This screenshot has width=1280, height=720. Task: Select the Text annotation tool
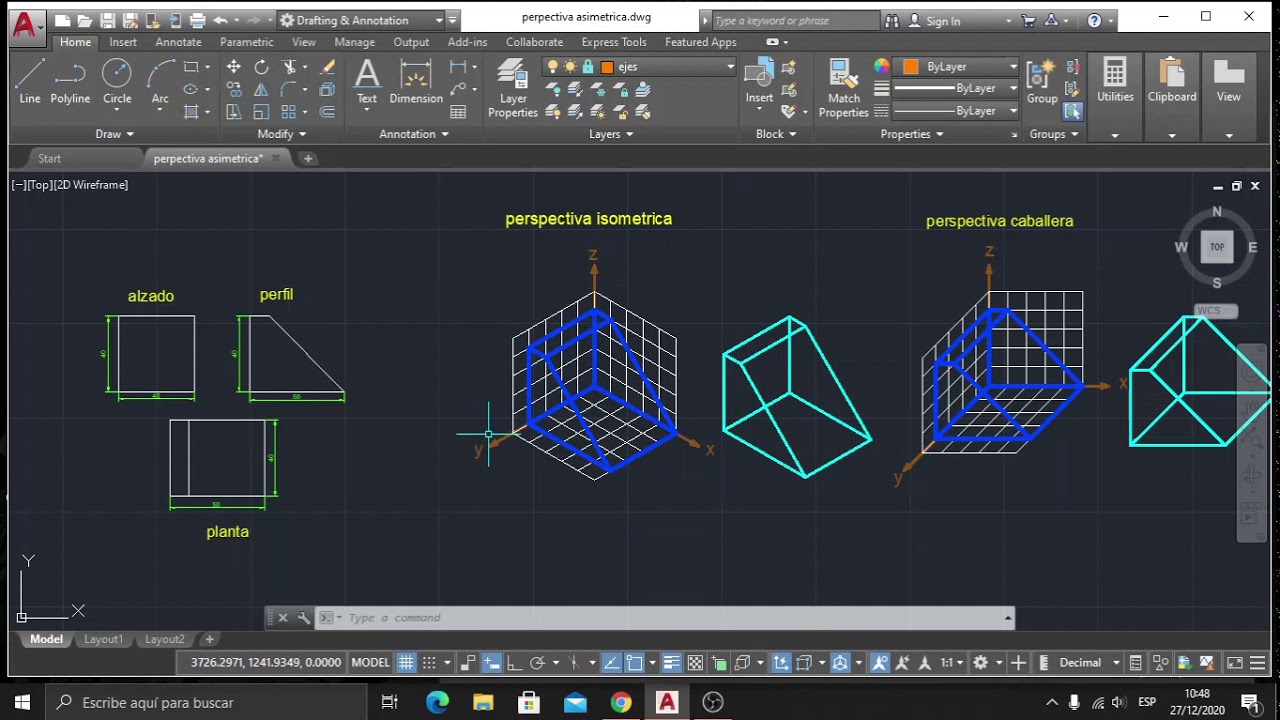point(367,82)
